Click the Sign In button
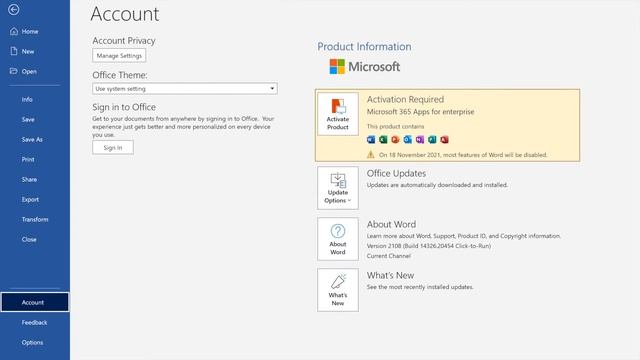 [113, 147]
